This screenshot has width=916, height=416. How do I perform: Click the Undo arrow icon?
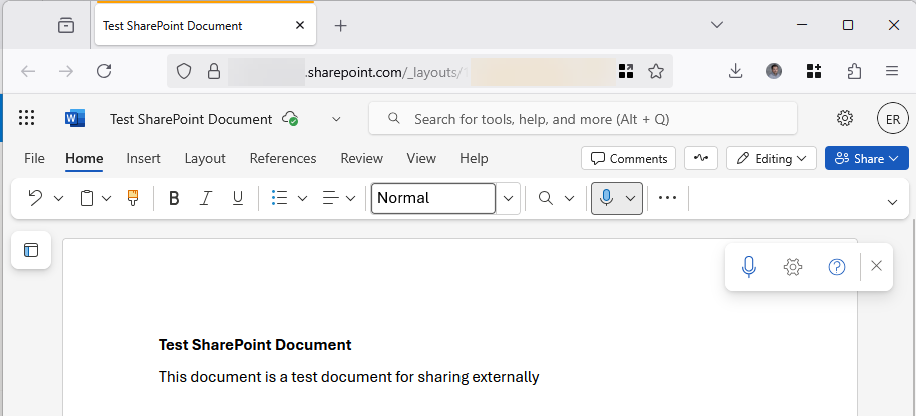35,198
